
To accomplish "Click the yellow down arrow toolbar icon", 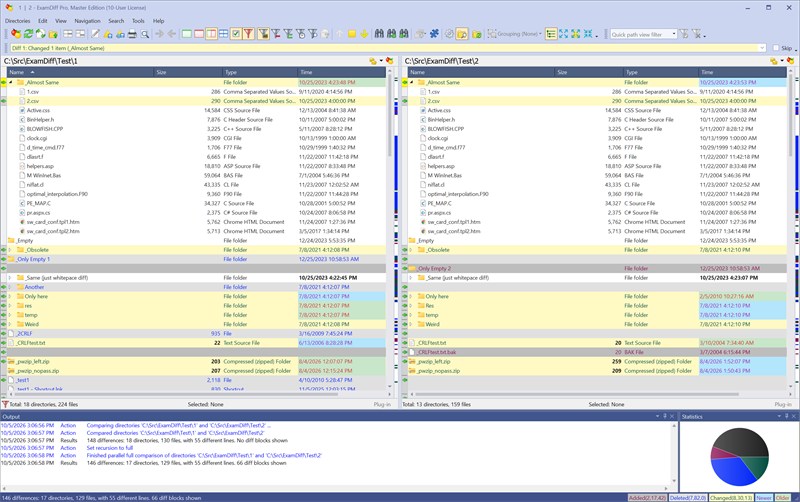I will (364, 34).
